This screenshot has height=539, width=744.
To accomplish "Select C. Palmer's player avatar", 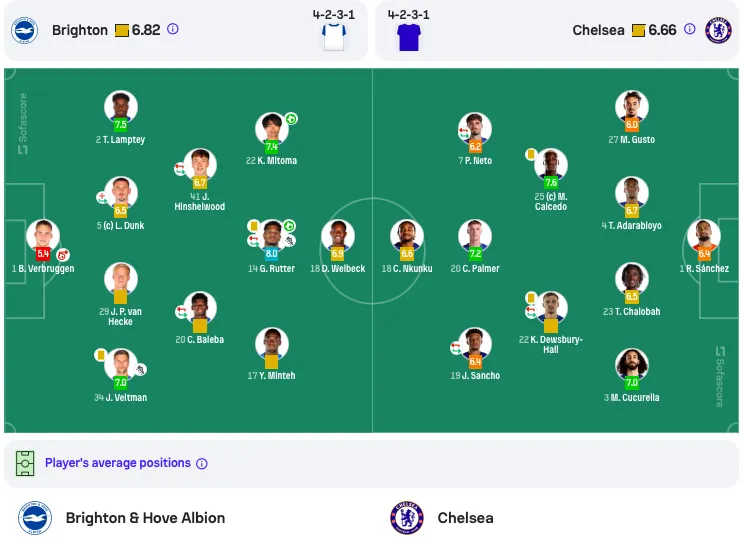I will coord(475,235).
